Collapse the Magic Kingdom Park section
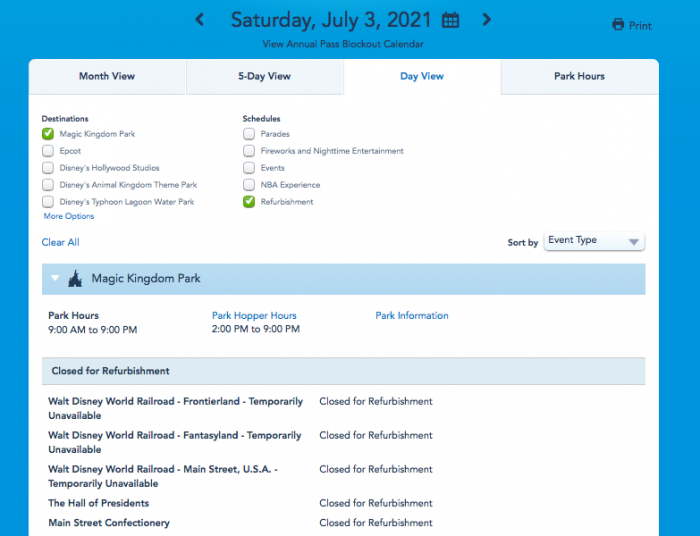The image size is (700, 536). [x=56, y=279]
